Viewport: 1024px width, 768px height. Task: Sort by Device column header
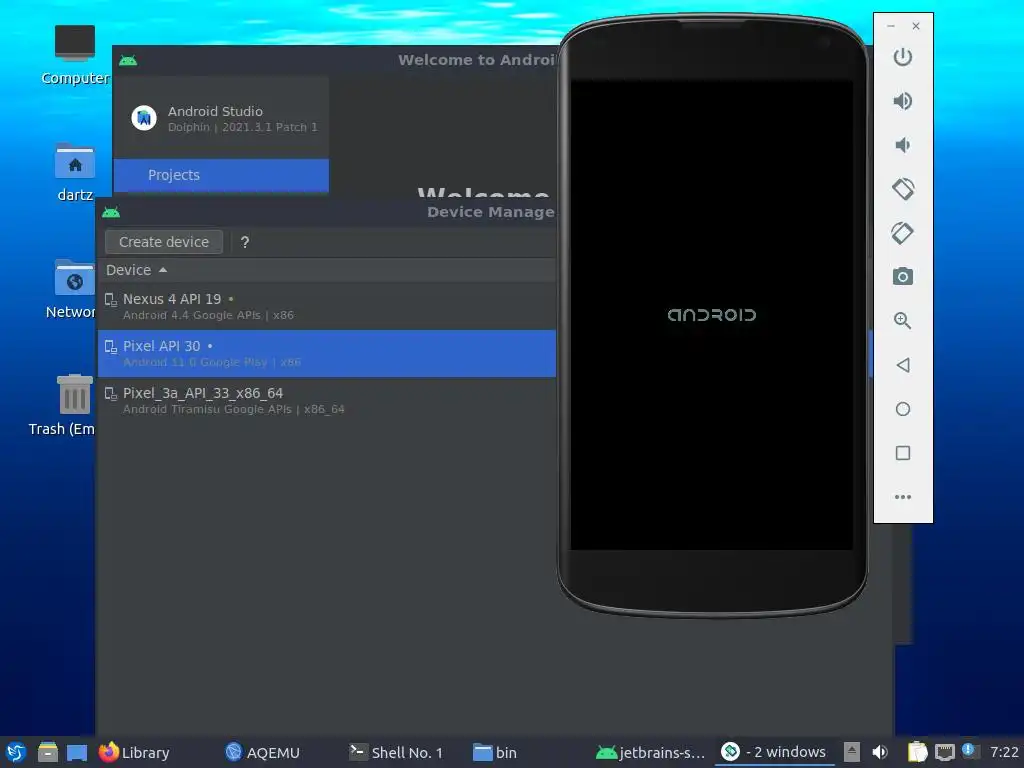[136, 270]
